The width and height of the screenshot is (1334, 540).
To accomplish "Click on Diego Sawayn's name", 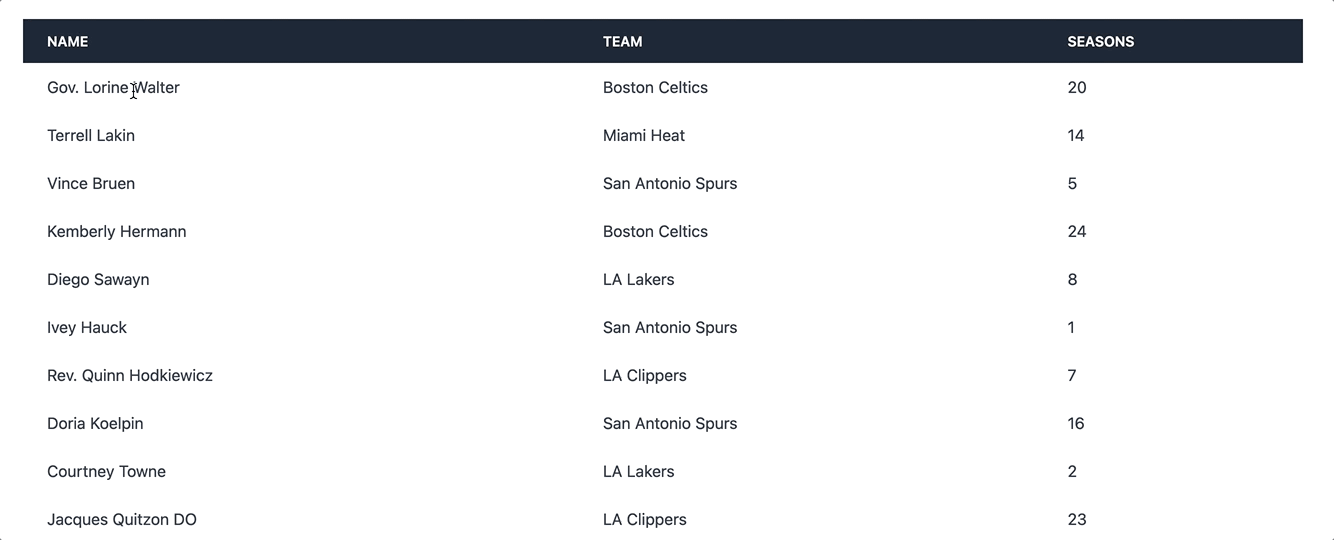I will click(98, 280).
